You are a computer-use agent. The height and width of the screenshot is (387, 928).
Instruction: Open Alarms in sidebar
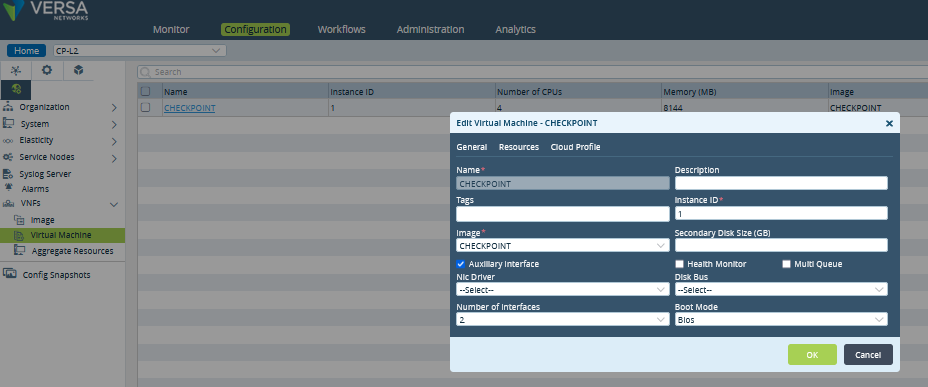tap(36, 189)
